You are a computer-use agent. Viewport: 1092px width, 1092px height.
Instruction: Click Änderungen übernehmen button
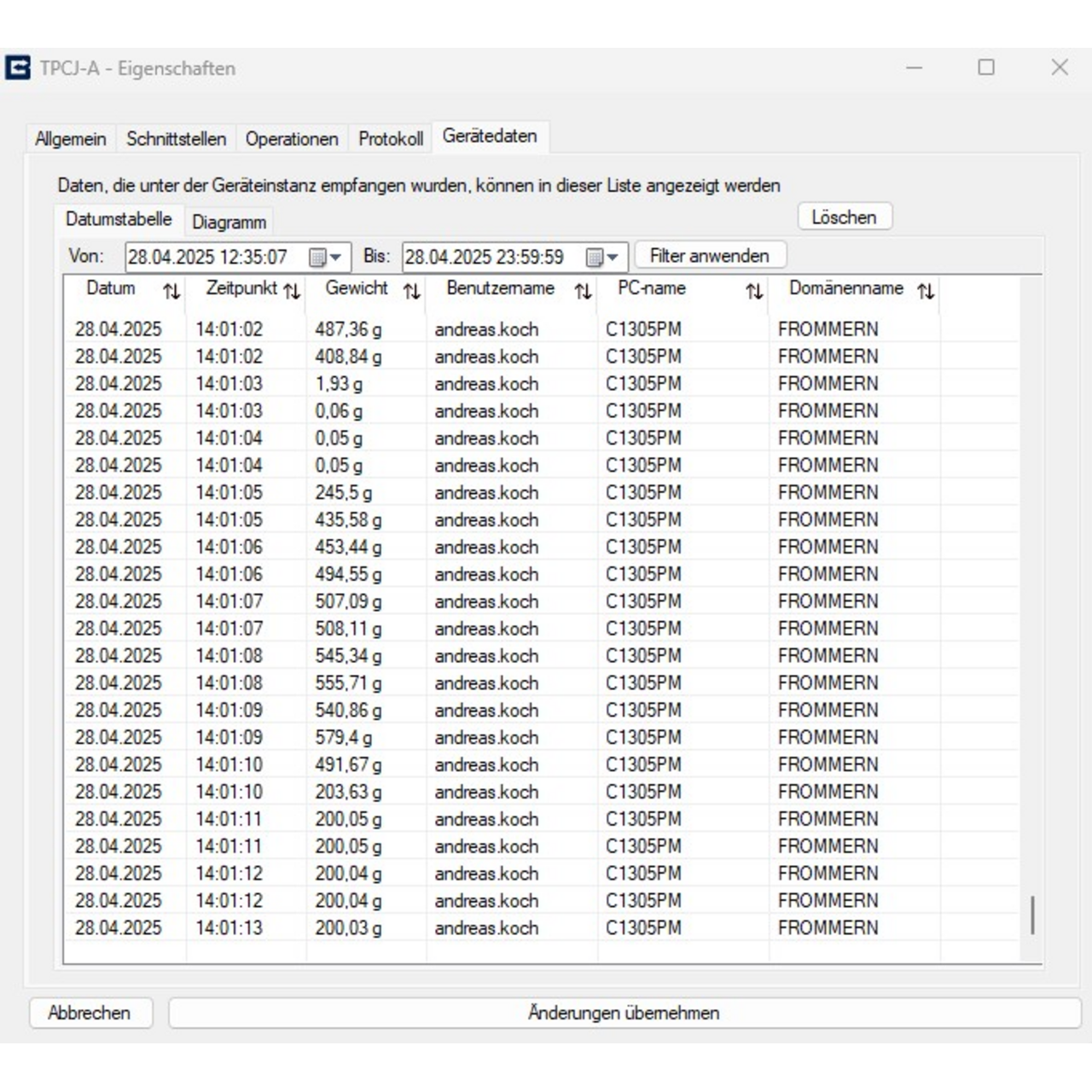tap(624, 1013)
